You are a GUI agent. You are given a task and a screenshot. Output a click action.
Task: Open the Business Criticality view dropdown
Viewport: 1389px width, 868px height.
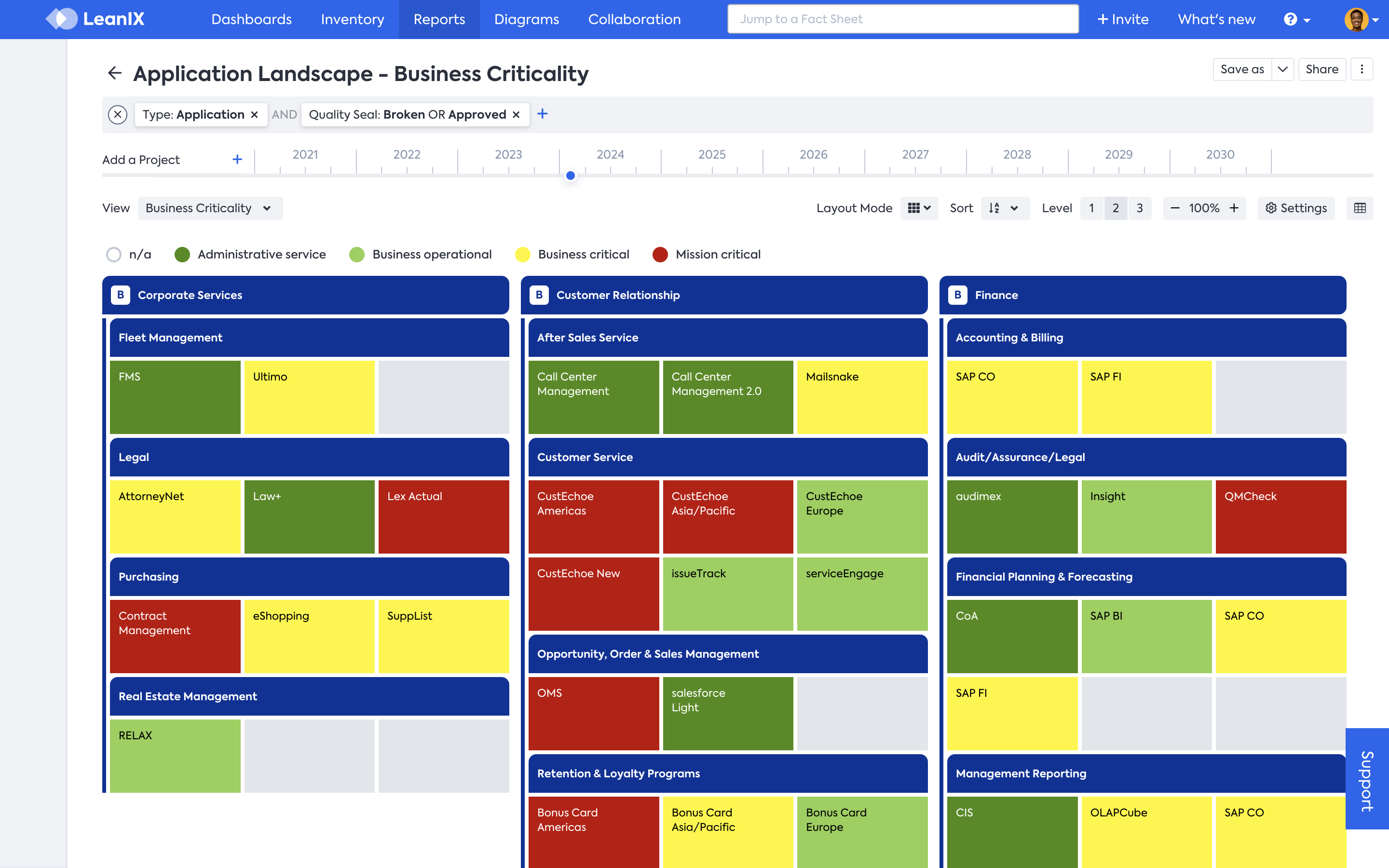coord(209,208)
